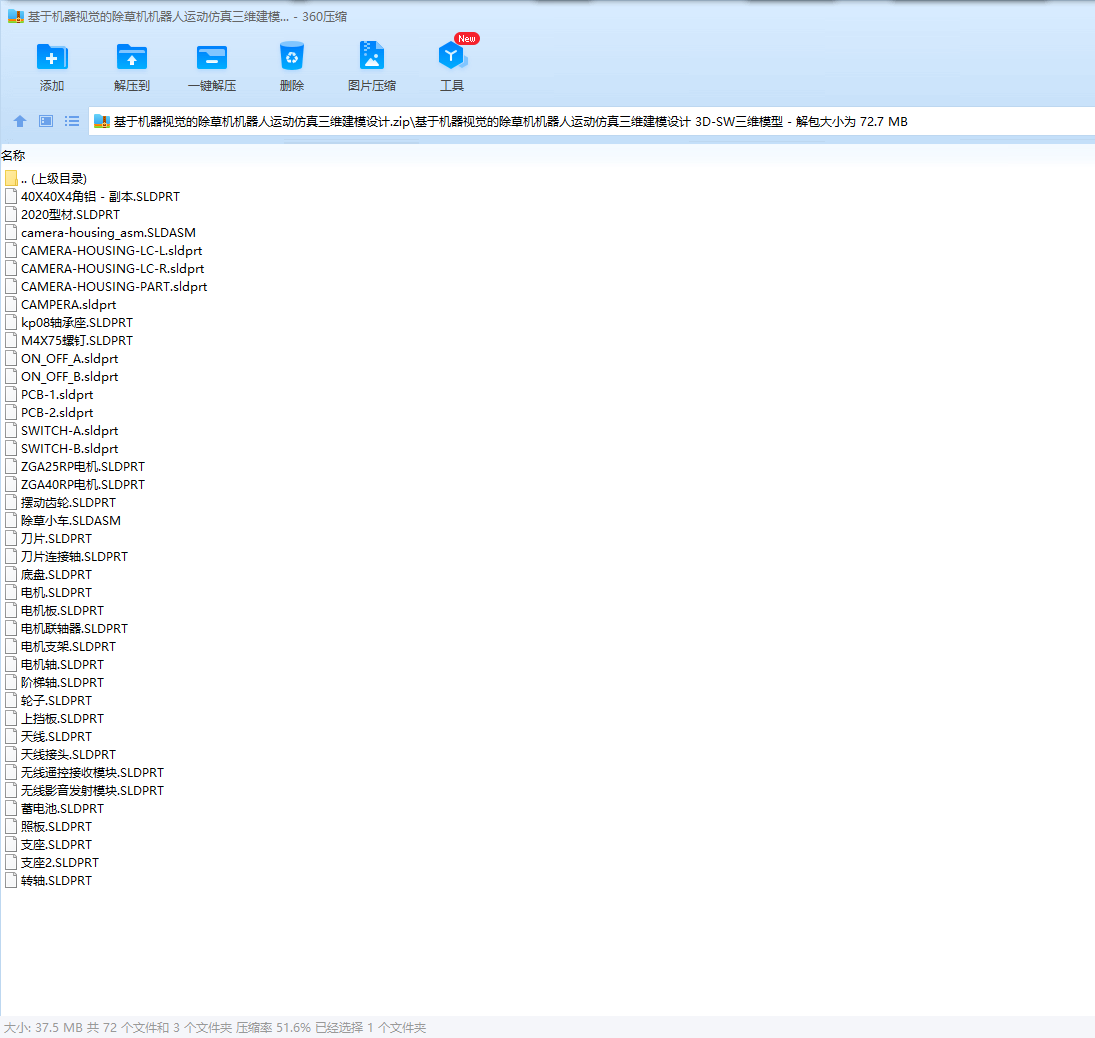This screenshot has height=1038, width=1095.
Task: Select ZGA25RP电机.SLDPRT file
Action: (x=83, y=467)
